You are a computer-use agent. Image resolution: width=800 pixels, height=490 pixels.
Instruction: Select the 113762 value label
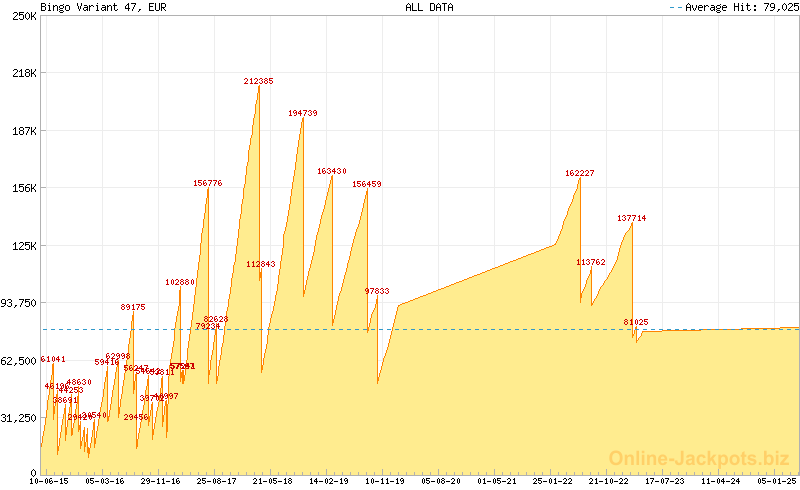pyautogui.click(x=591, y=262)
